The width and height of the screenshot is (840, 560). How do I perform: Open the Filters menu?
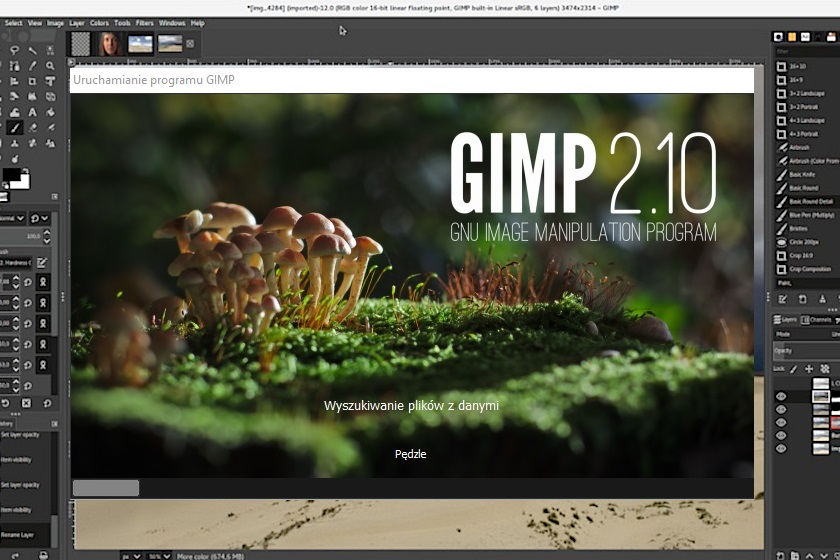click(145, 22)
